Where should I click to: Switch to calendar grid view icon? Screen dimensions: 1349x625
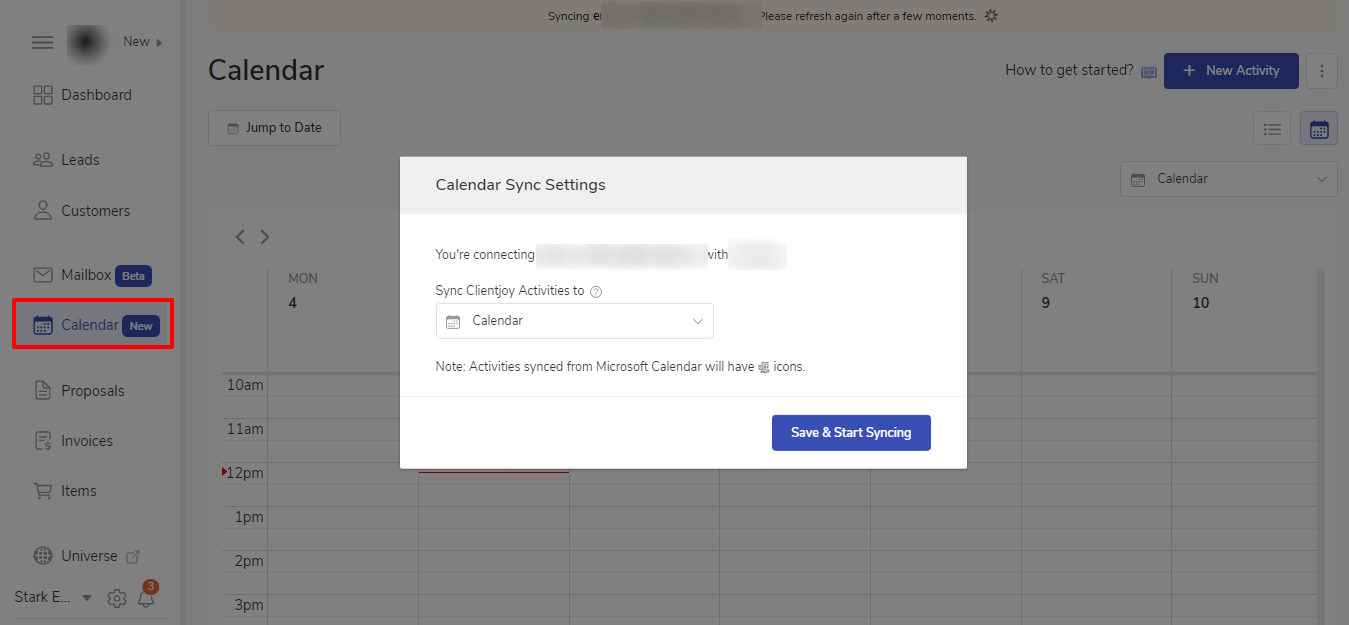point(1319,129)
